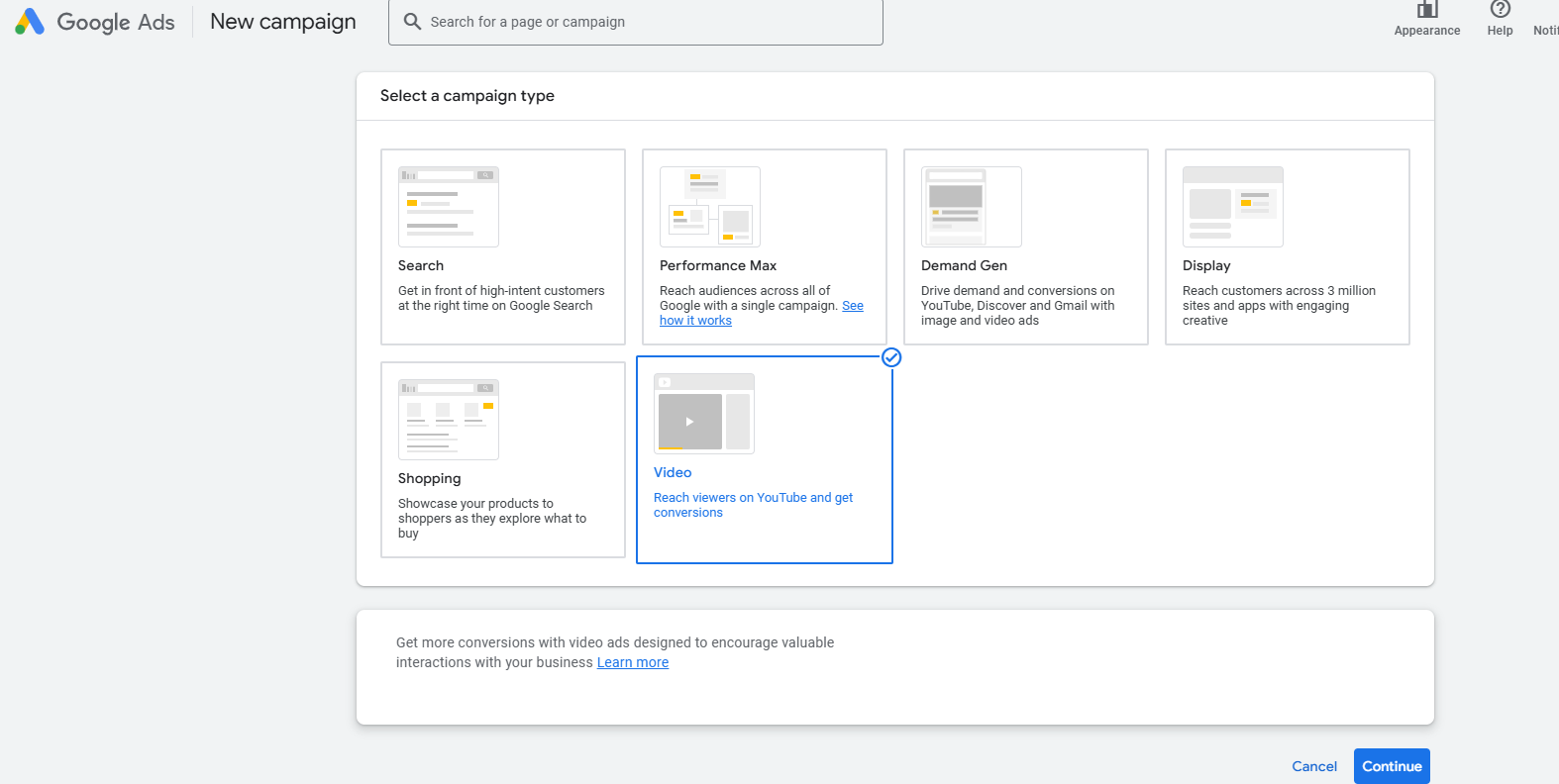The width and height of the screenshot is (1559, 784).
Task: Click the search magnifier icon
Action: (412, 22)
